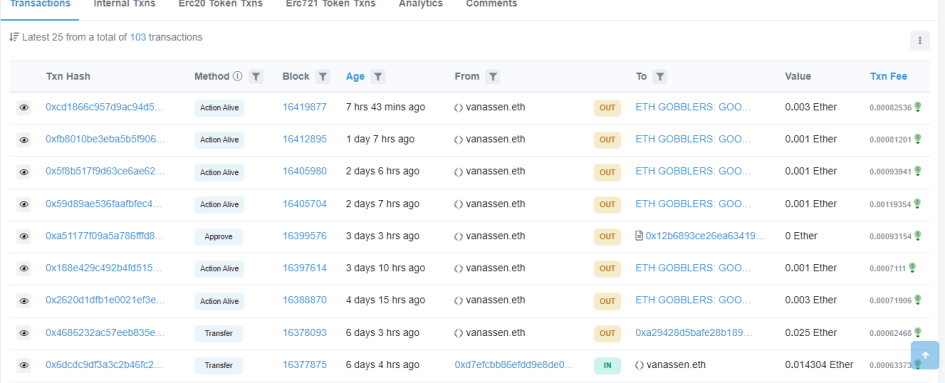
Task: Click gas icon beside fee 0.00082536
Action: (x=917, y=107)
